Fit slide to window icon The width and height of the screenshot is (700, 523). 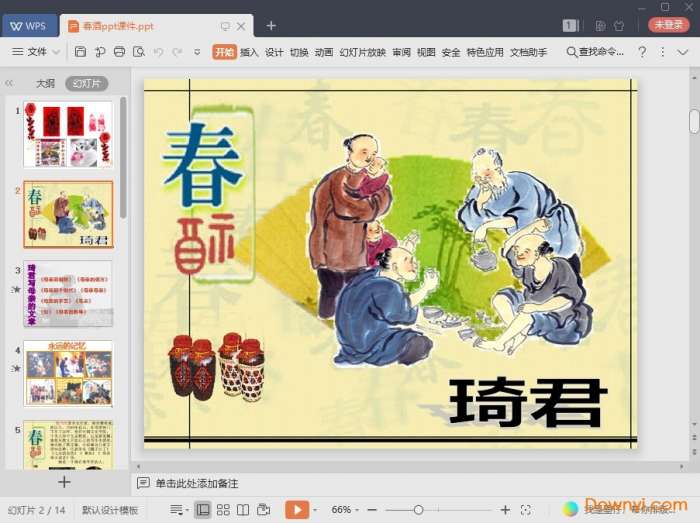click(526, 510)
